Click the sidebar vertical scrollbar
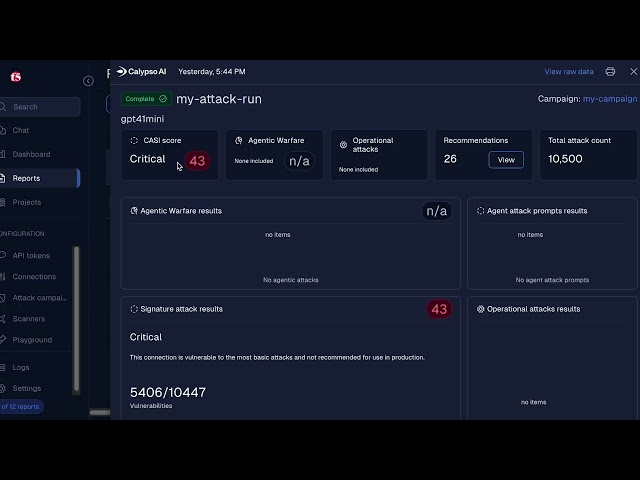Screen dimensions: 640x480 click(x=76, y=320)
